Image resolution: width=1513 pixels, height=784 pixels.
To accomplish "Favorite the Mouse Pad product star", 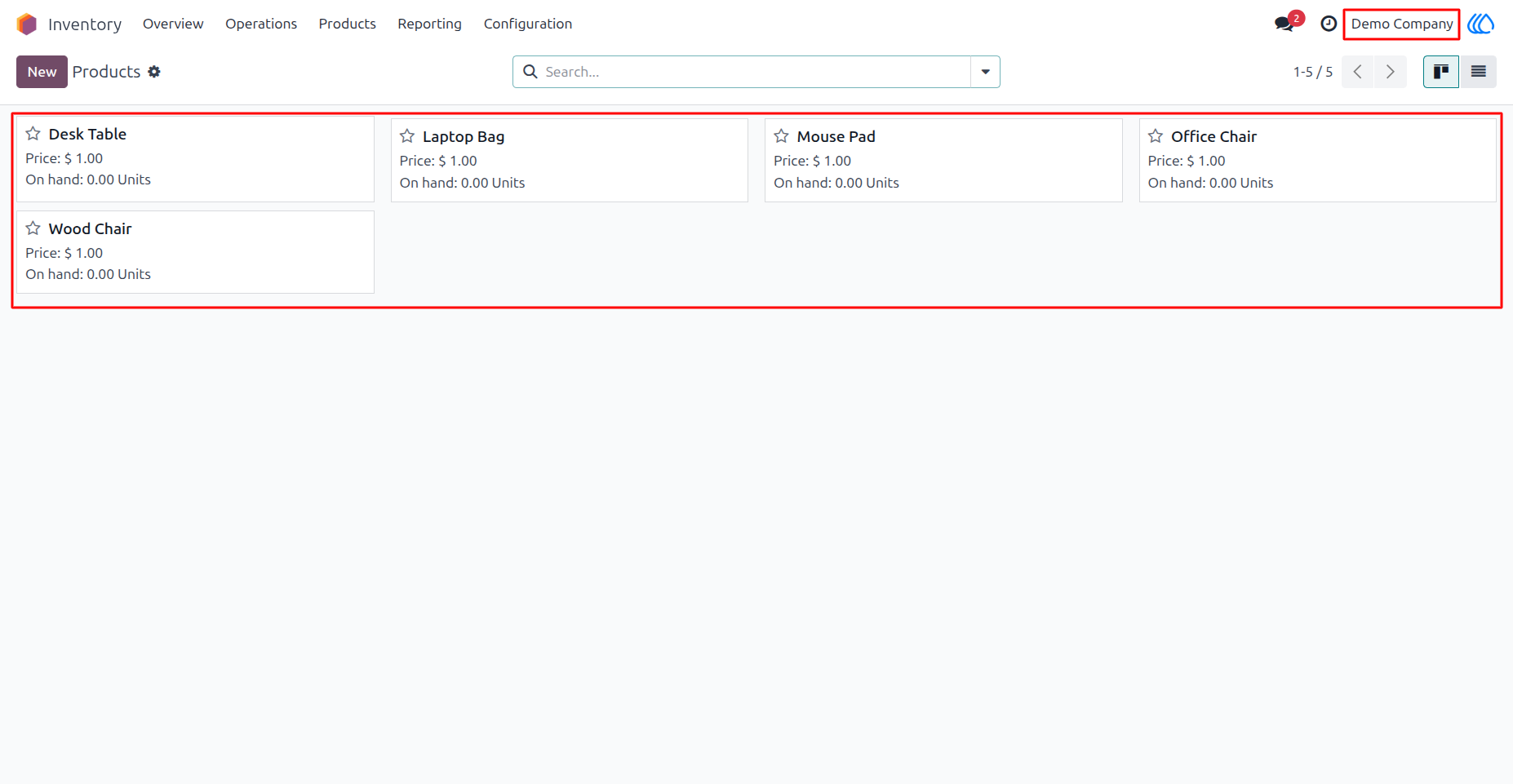I will pos(781,136).
